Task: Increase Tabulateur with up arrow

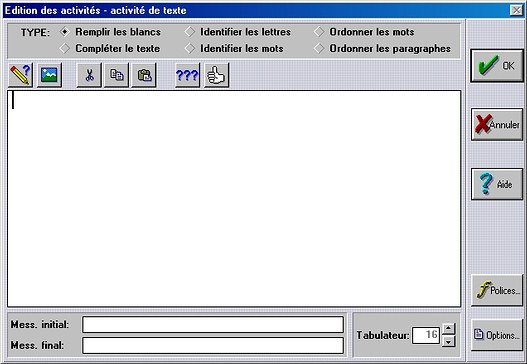Action: pyautogui.click(x=449, y=328)
